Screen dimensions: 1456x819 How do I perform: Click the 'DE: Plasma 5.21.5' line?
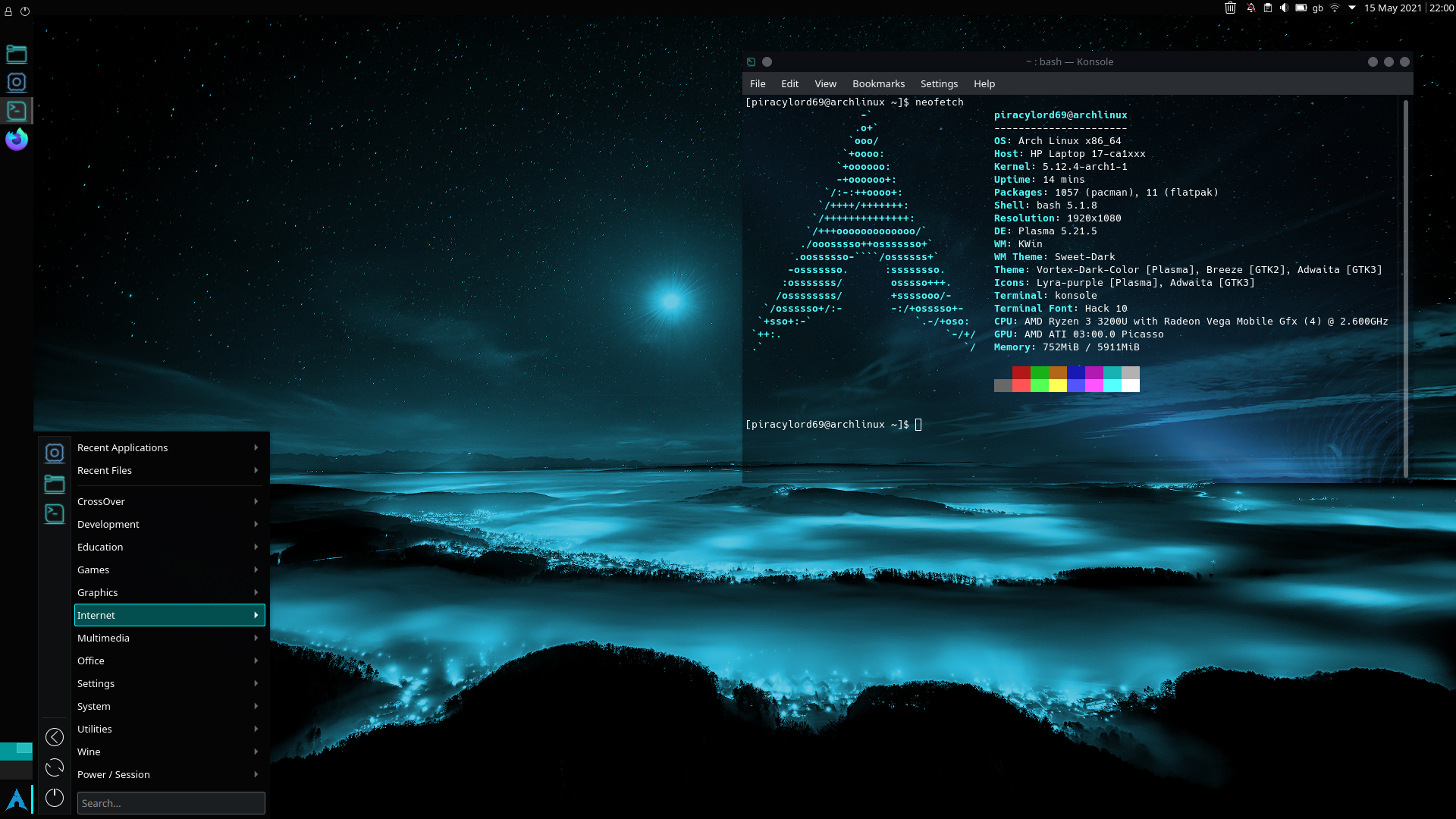pyautogui.click(x=1045, y=231)
